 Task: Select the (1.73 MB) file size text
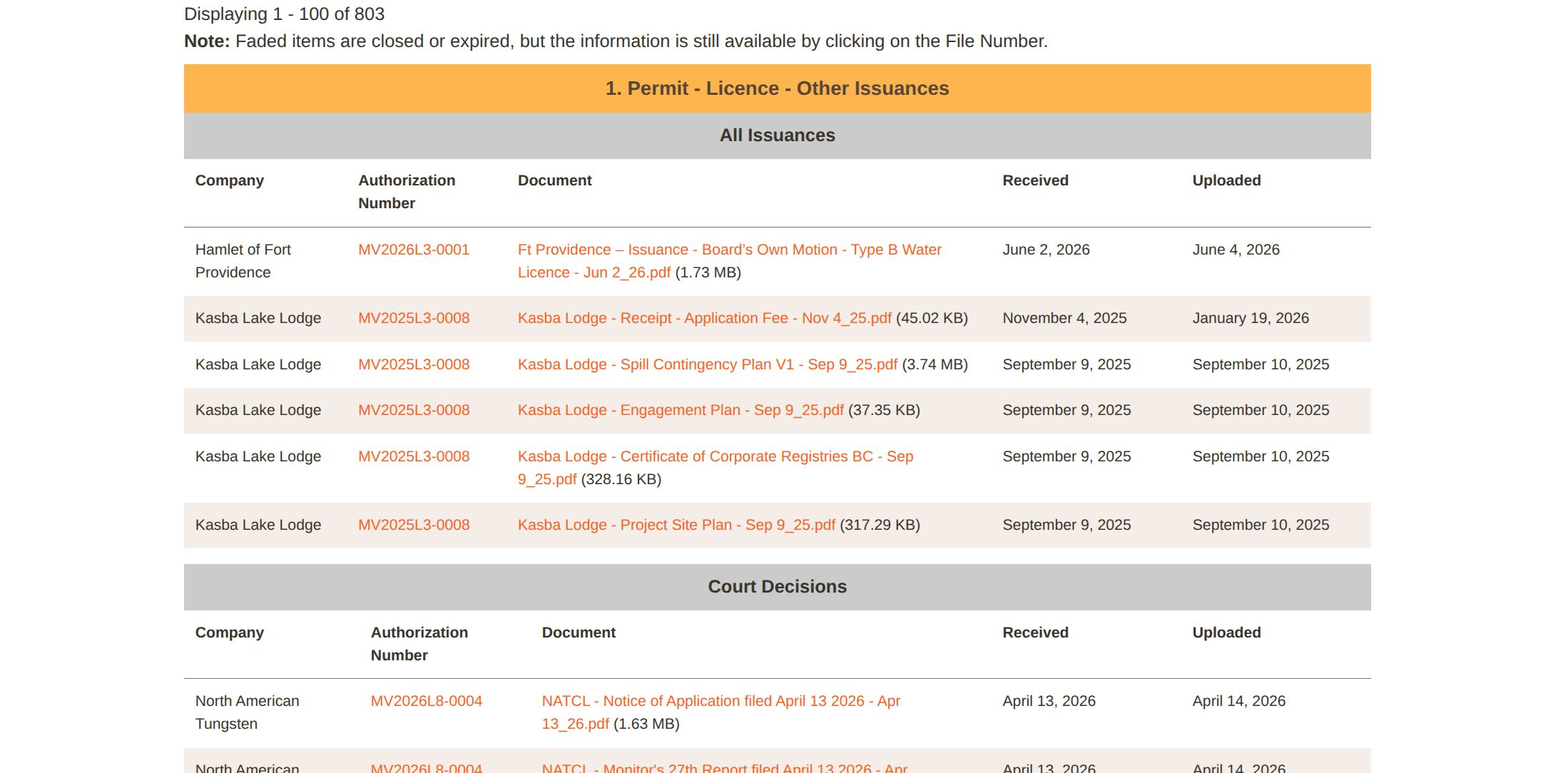coord(708,272)
